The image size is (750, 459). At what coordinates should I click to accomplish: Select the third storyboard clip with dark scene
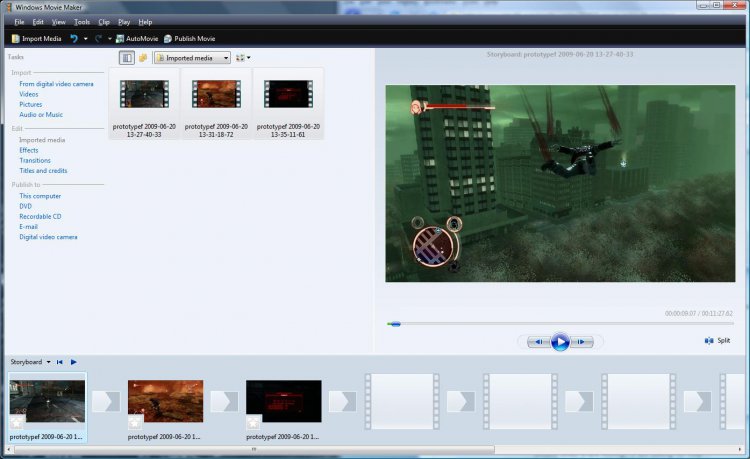(284, 401)
